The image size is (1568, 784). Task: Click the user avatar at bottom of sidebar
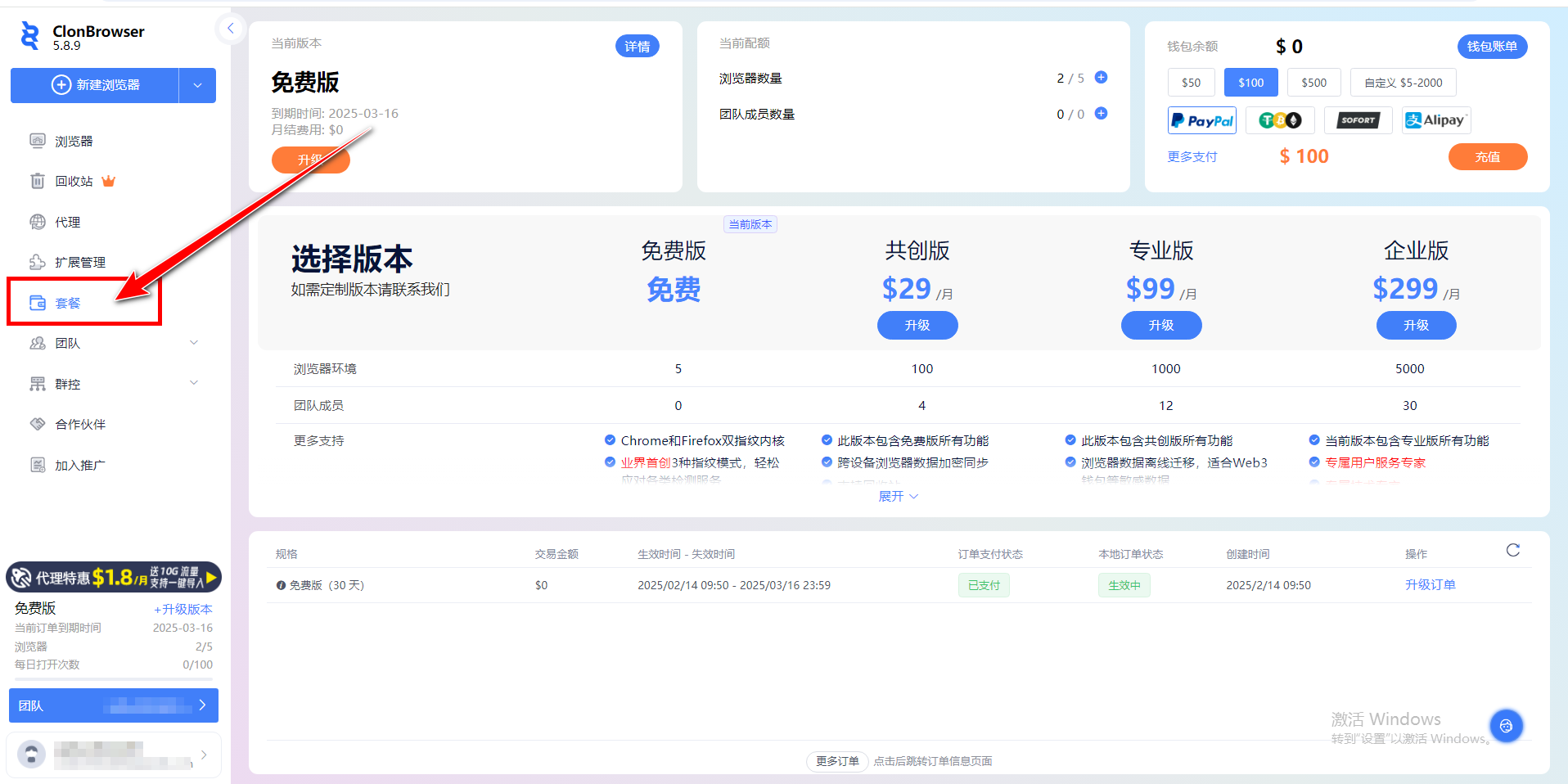click(x=32, y=754)
